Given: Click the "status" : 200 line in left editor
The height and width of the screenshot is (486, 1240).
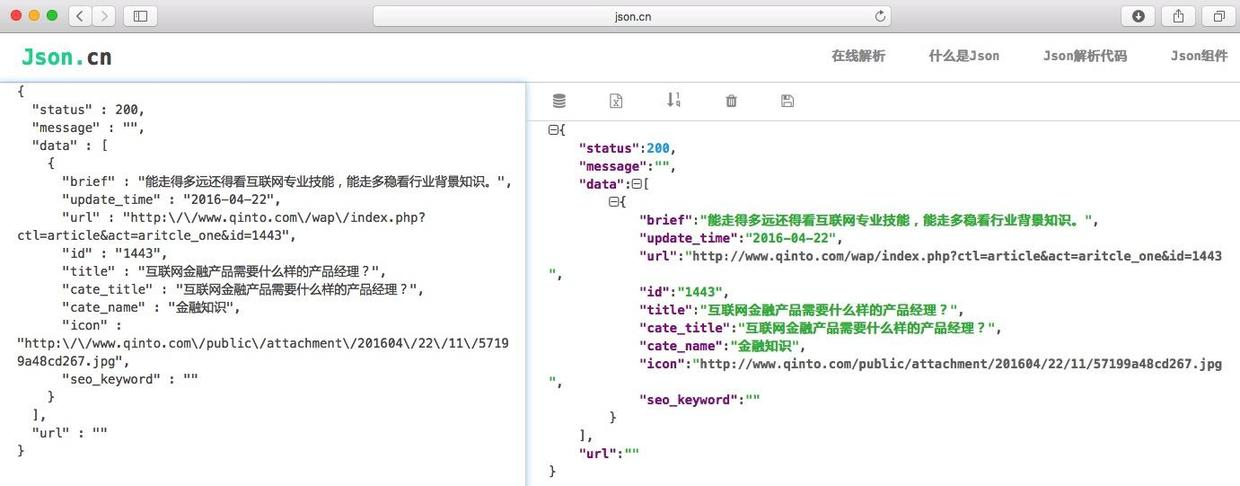Looking at the screenshot, I should click(88, 110).
